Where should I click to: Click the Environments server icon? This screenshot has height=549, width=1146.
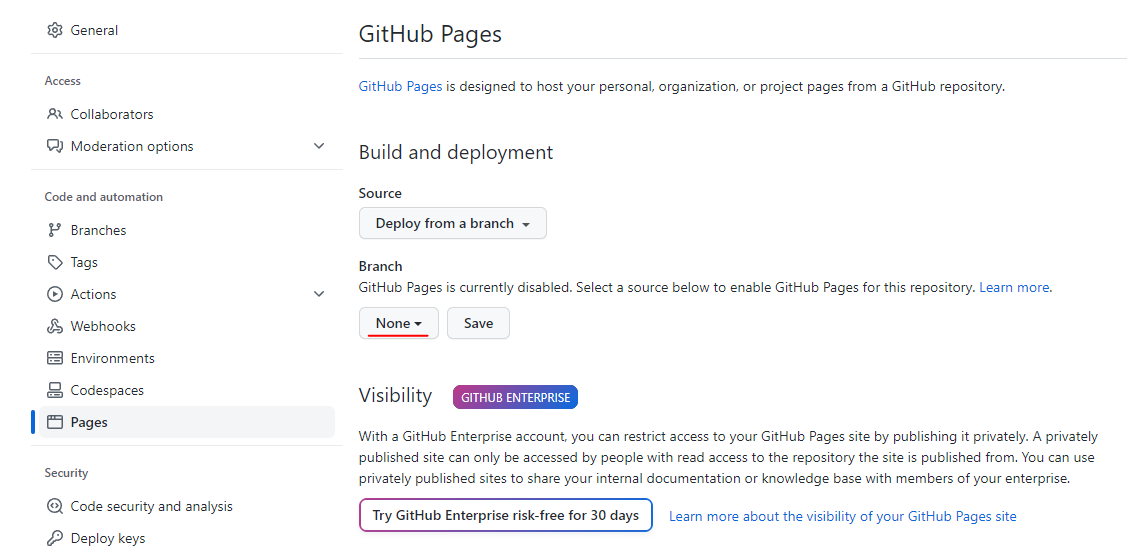(55, 358)
